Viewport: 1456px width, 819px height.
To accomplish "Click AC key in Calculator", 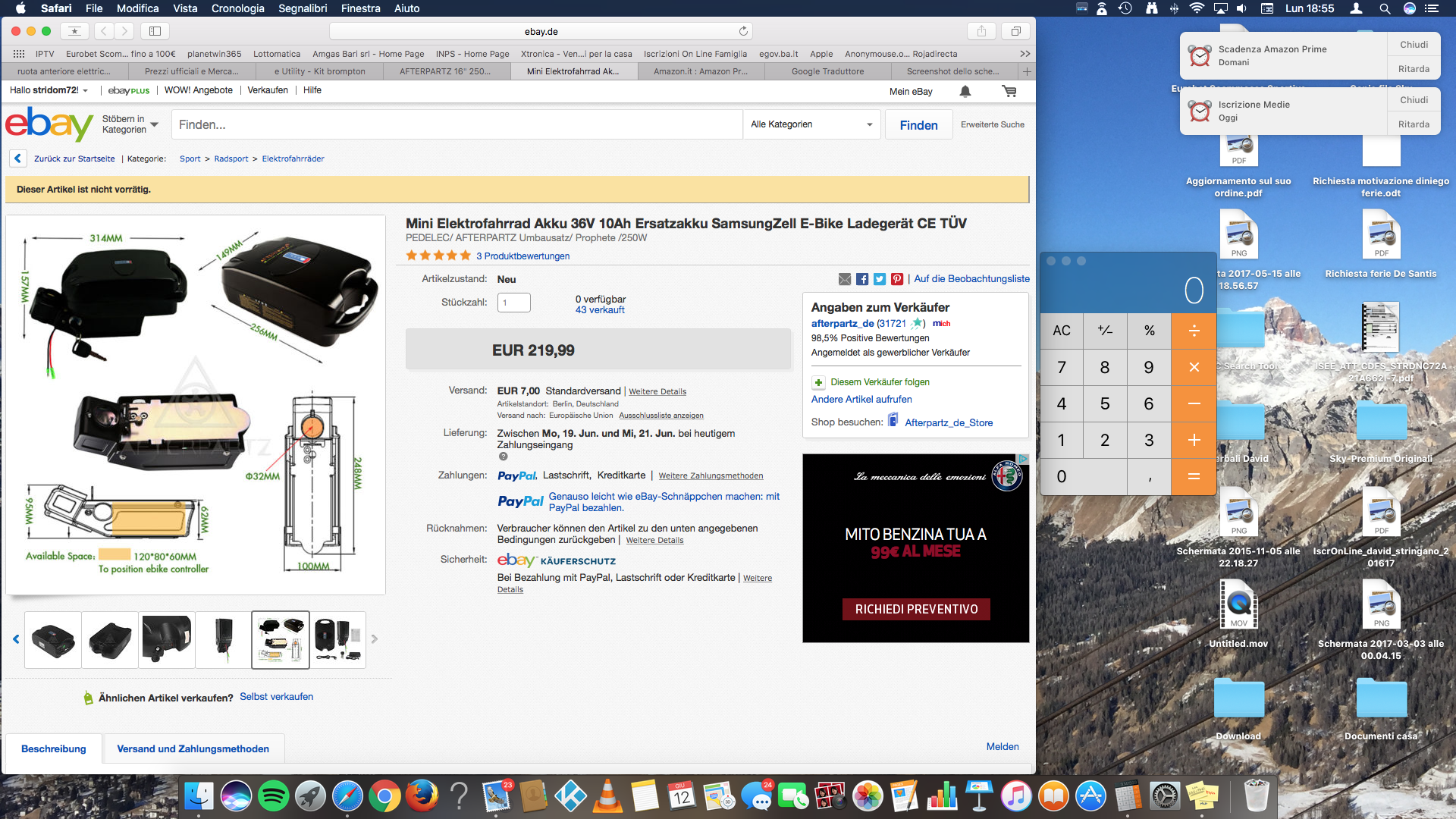I will pos(1062,331).
